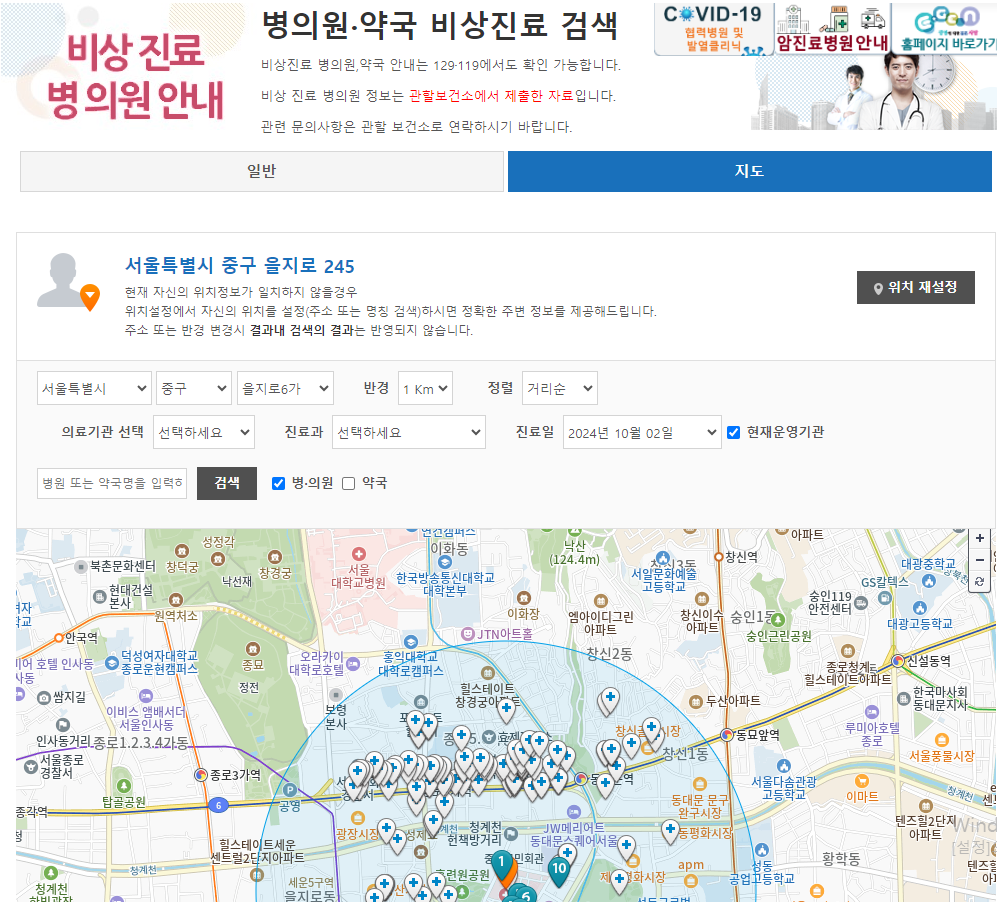Image resolution: width=997 pixels, height=902 pixels.
Task: Open the 의료기관 선택 dropdown
Action: [x=203, y=432]
